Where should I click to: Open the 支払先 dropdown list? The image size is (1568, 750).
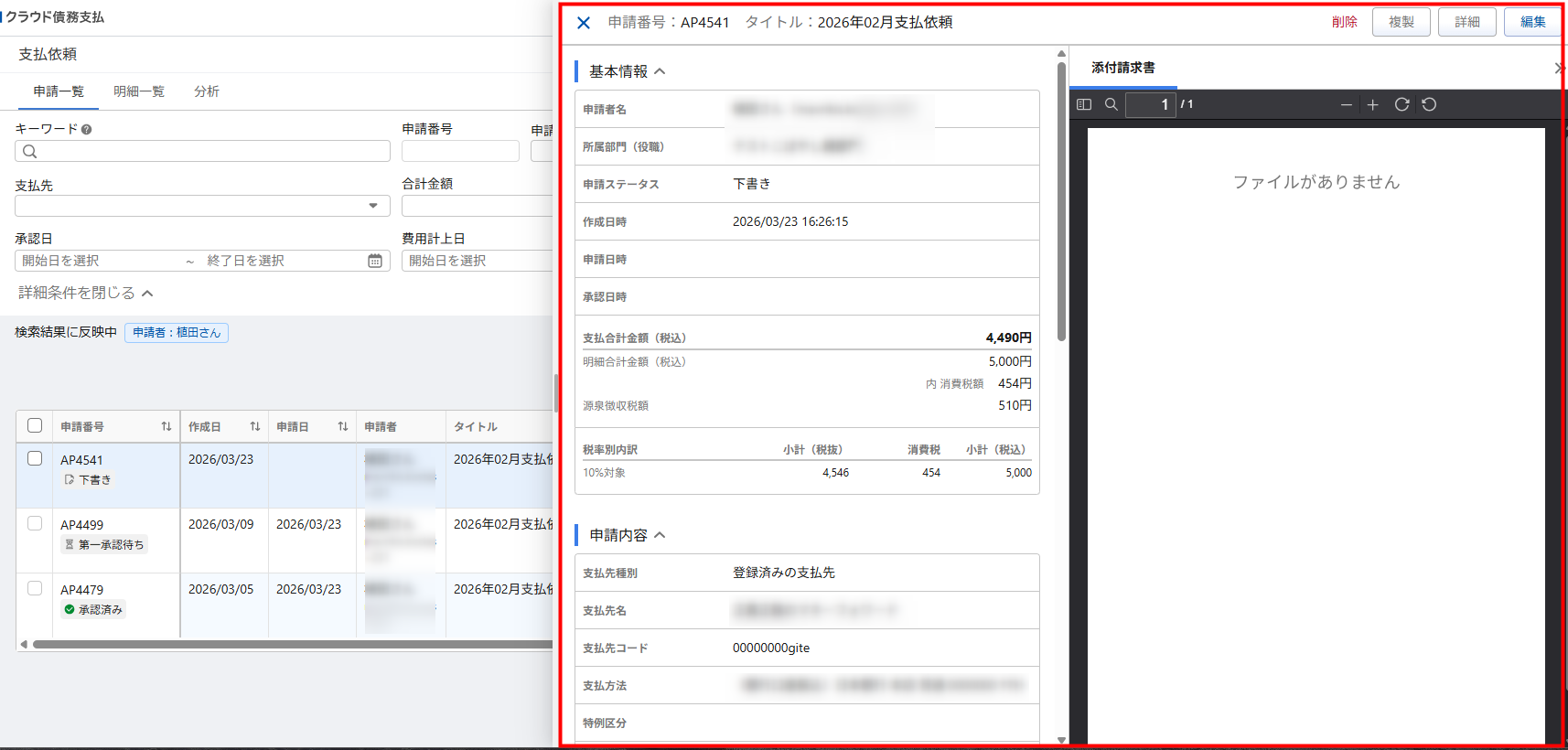coord(373,206)
